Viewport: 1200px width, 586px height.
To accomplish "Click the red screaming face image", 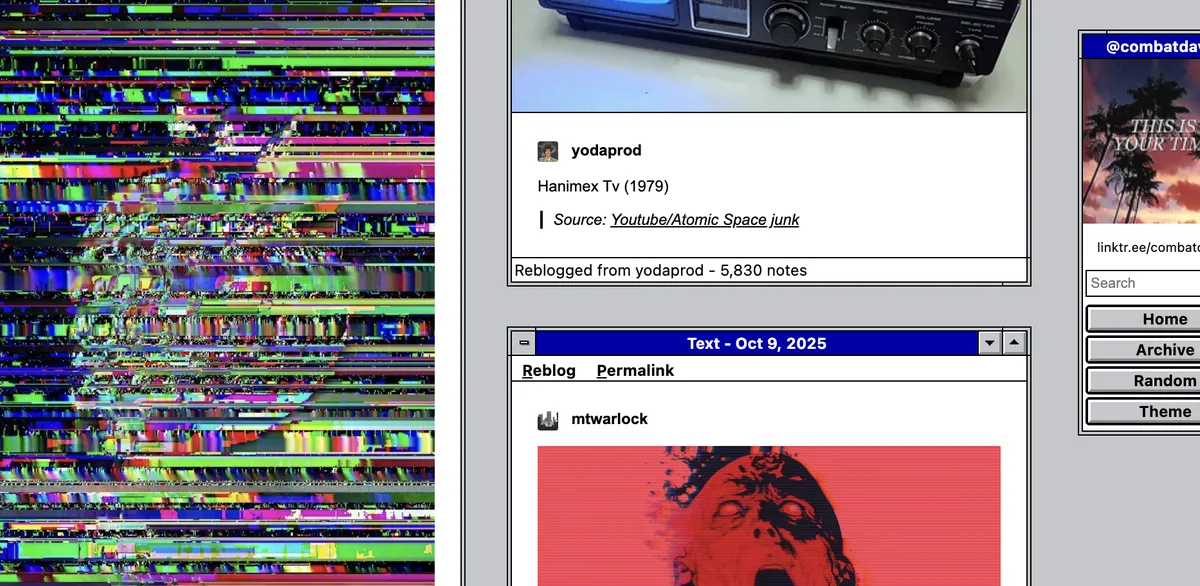I will (x=768, y=515).
